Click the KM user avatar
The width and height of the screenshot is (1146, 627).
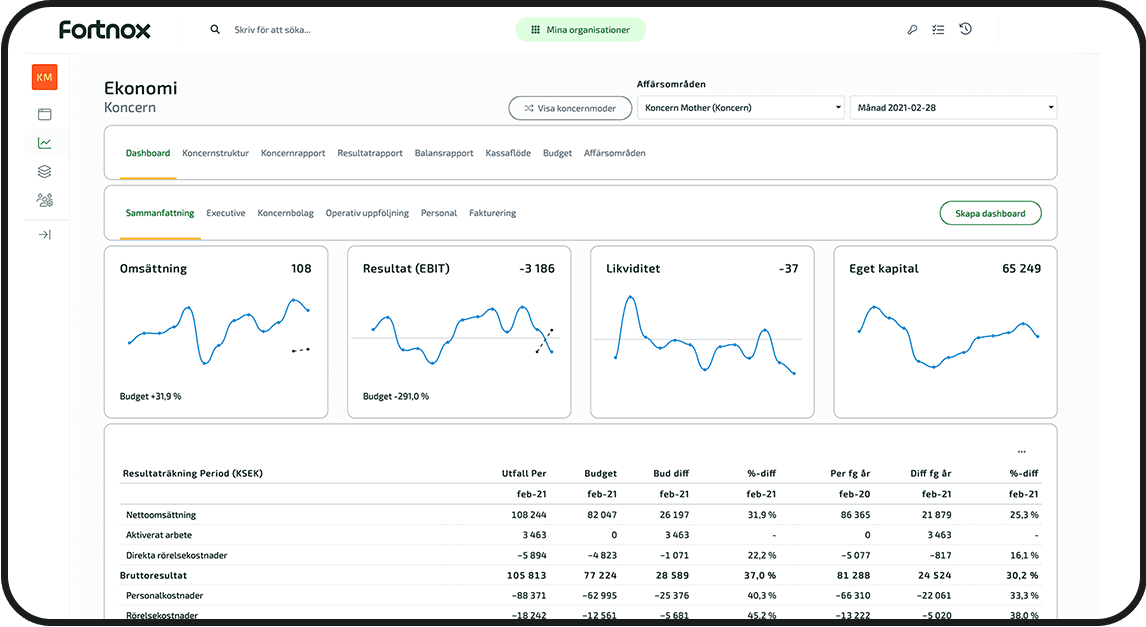tap(44, 77)
